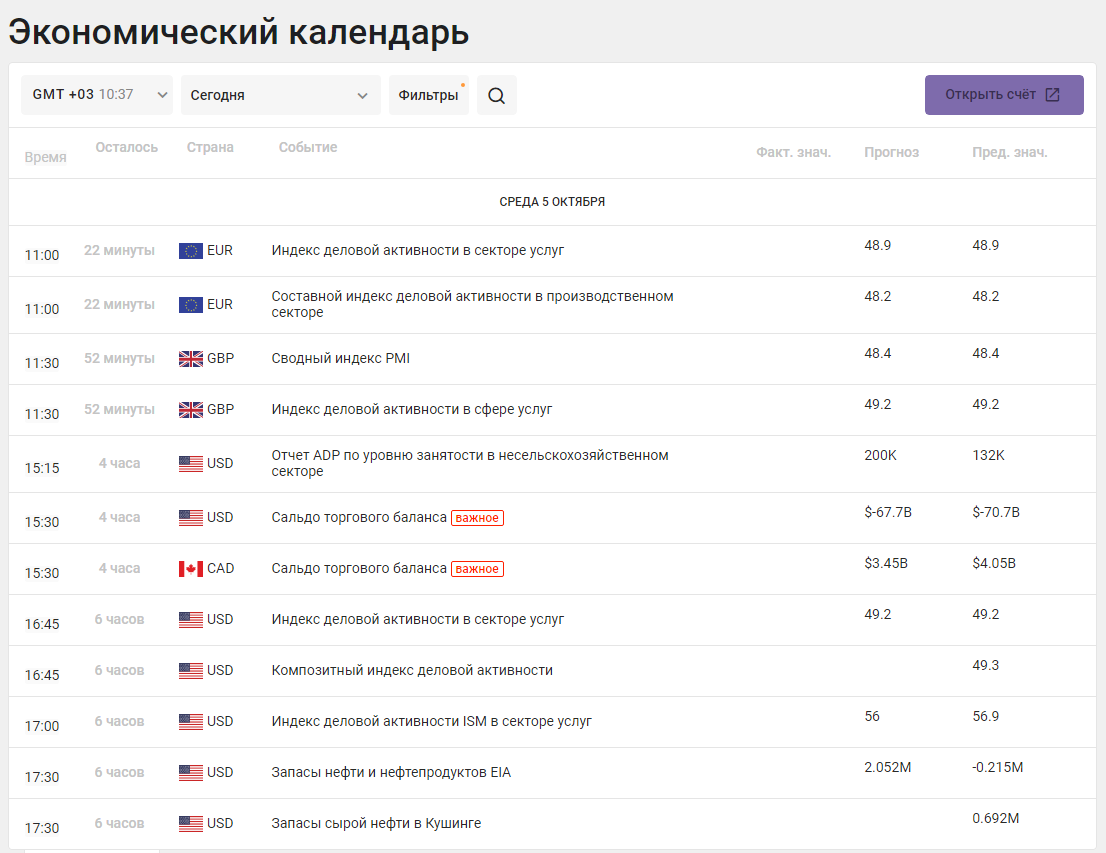
Task: Click US flag in Запасы нефти EIA row
Action: click(190, 773)
